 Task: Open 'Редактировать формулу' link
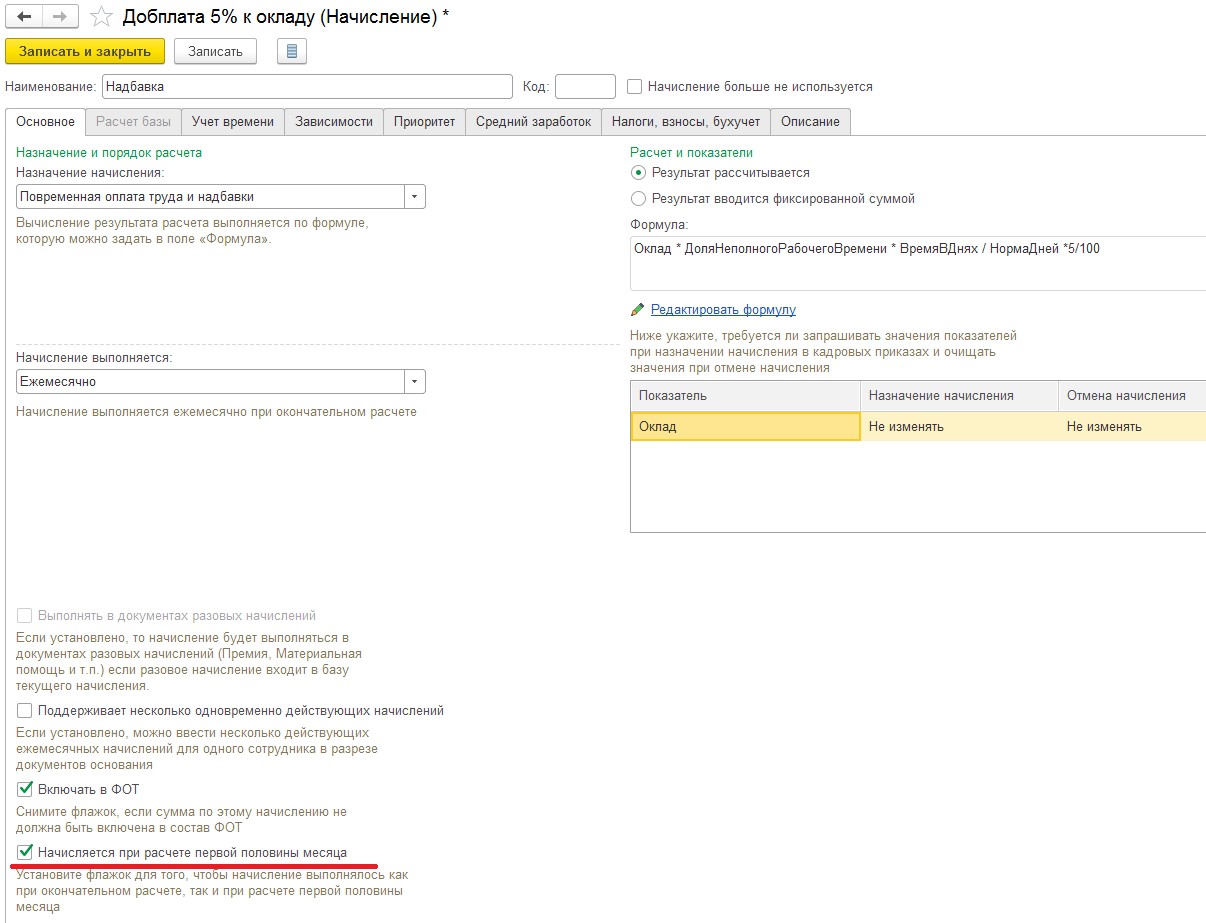723,310
